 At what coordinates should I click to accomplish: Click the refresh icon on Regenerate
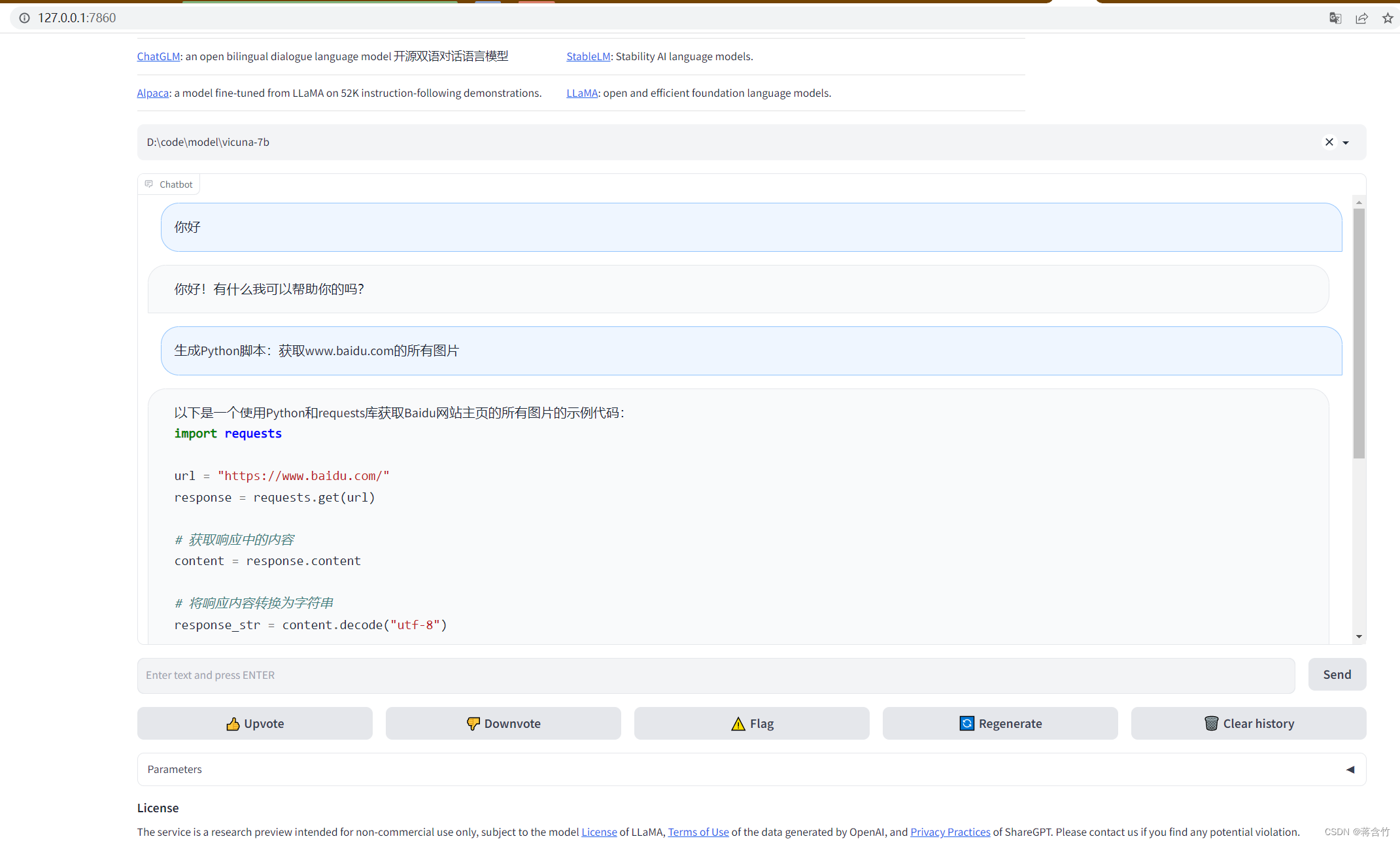(x=966, y=723)
